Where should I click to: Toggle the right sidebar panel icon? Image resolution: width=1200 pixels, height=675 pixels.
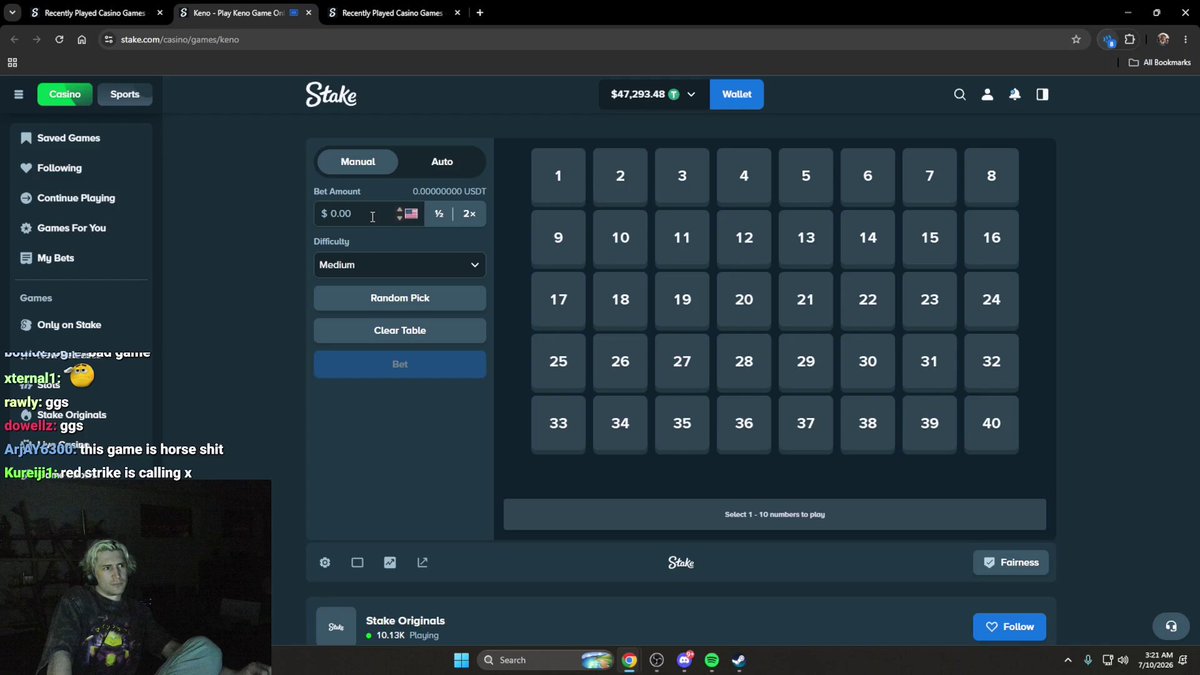pos(1042,94)
